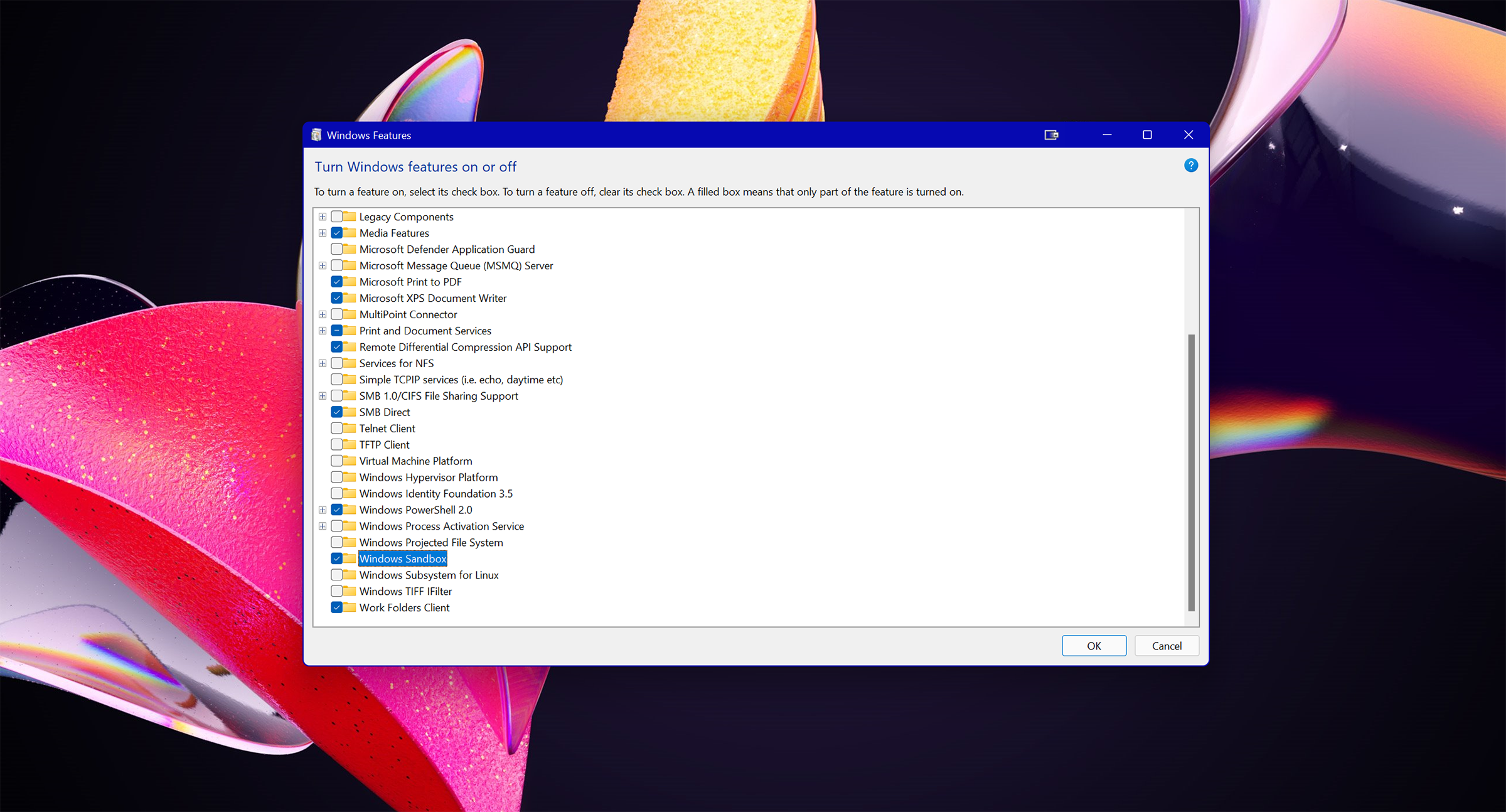Image resolution: width=1506 pixels, height=812 pixels.
Task: Click the features list scrollbar thumb
Action: tap(1191, 473)
